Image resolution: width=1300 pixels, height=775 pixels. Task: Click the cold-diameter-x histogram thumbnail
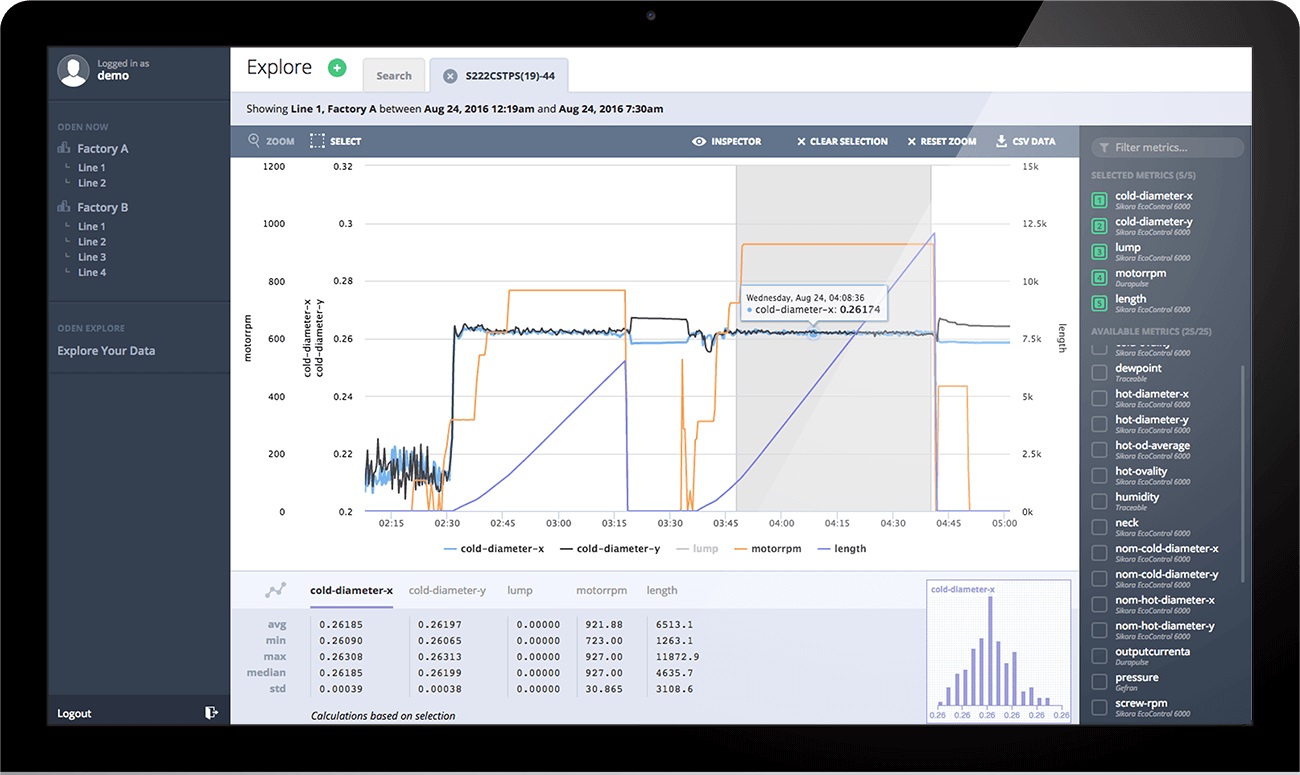(x=999, y=650)
